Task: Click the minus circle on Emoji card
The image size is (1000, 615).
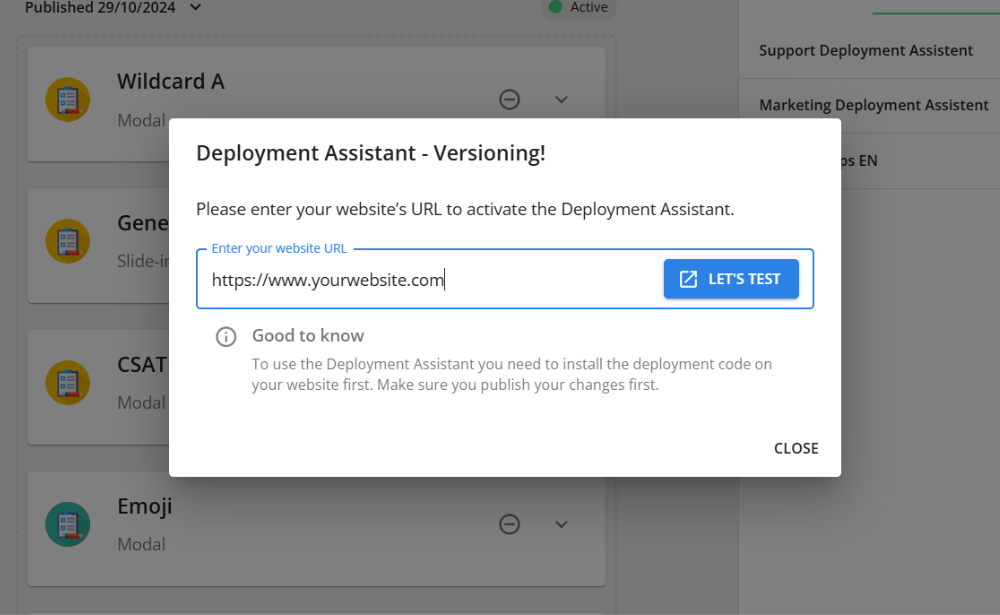Action: [x=509, y=524]
